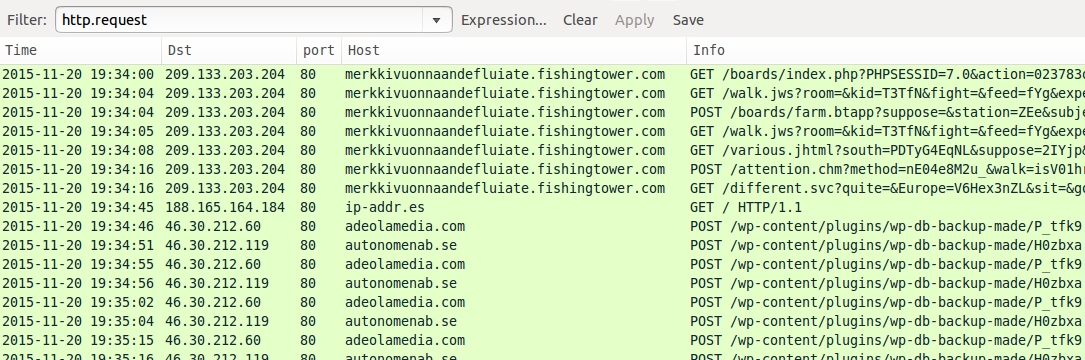Select the POST /attention.chm packet row
The image size is (1085, 360).
[x=542, y=169]
